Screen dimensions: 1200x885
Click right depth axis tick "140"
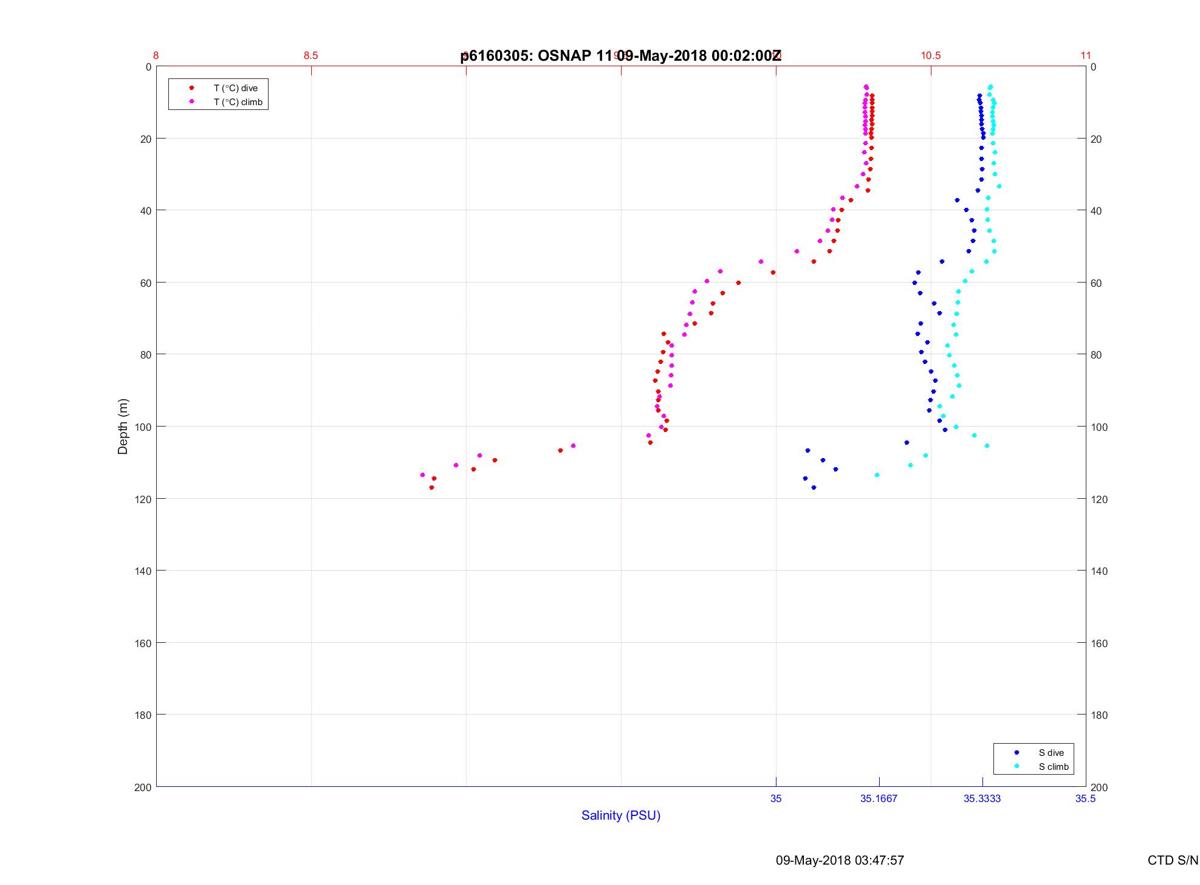1100,571
